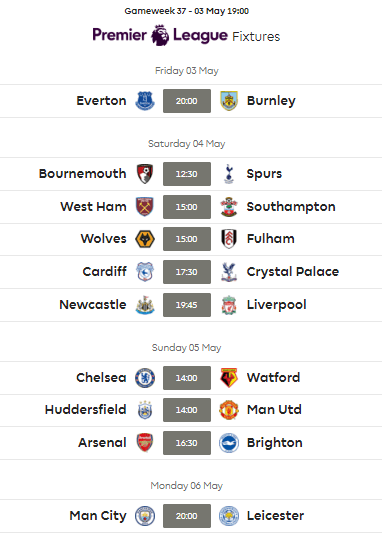The image size is (382, 534).
Task: Select the Southampton team name
Action: [291, 207]
